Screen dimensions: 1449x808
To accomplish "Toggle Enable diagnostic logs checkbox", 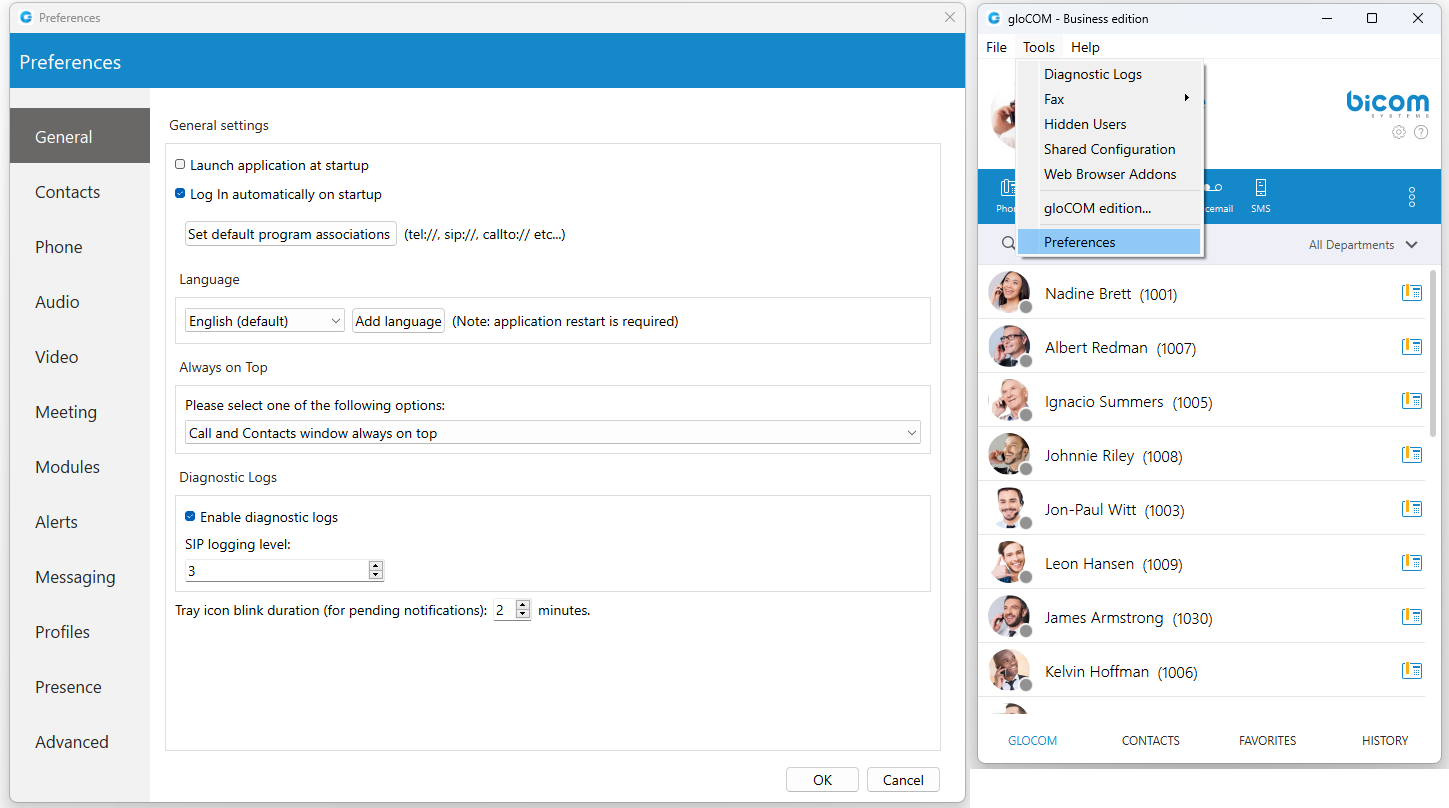I will (190, 517).
